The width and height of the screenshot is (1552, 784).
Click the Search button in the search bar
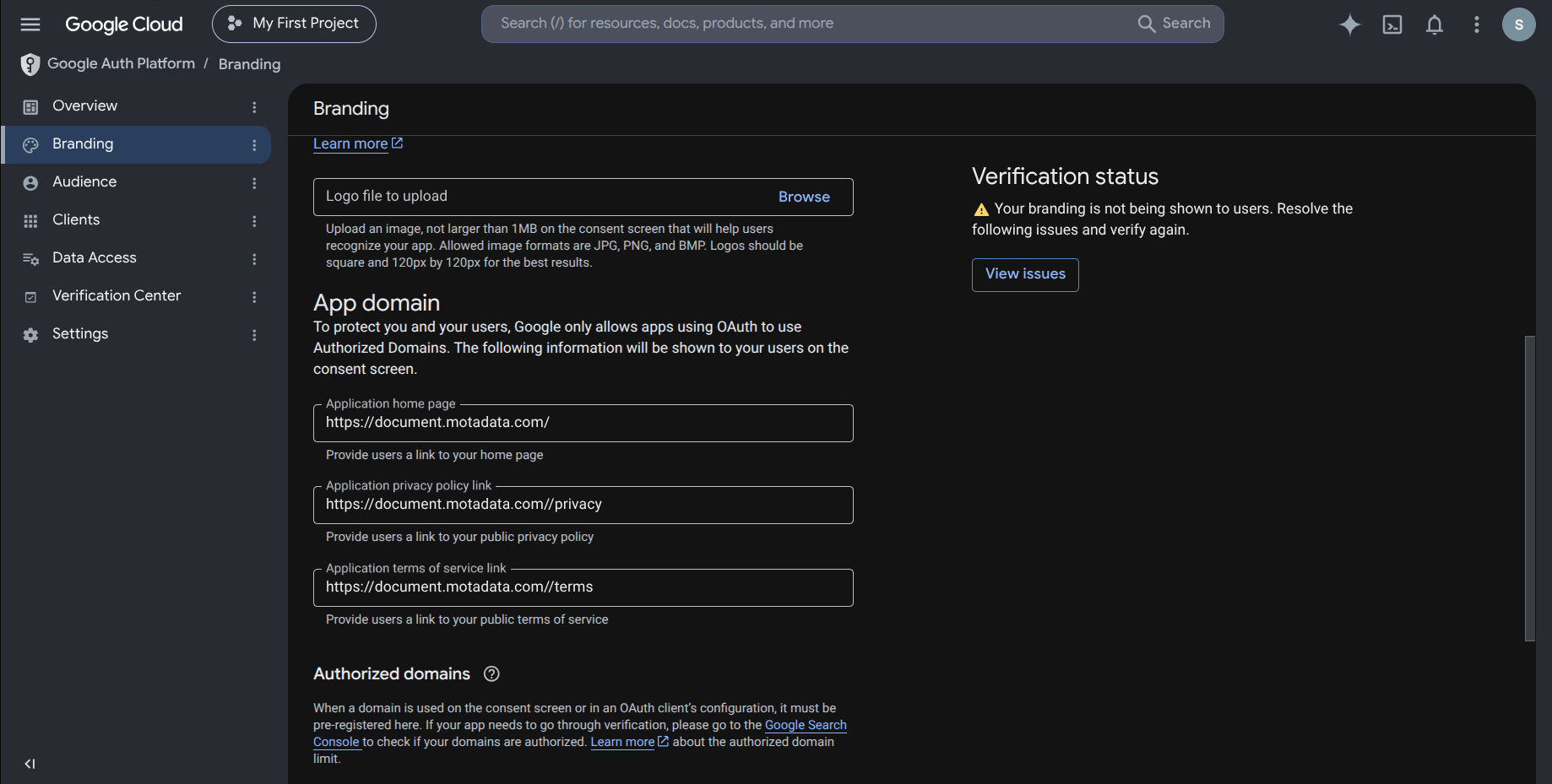tap(1174, 24)
